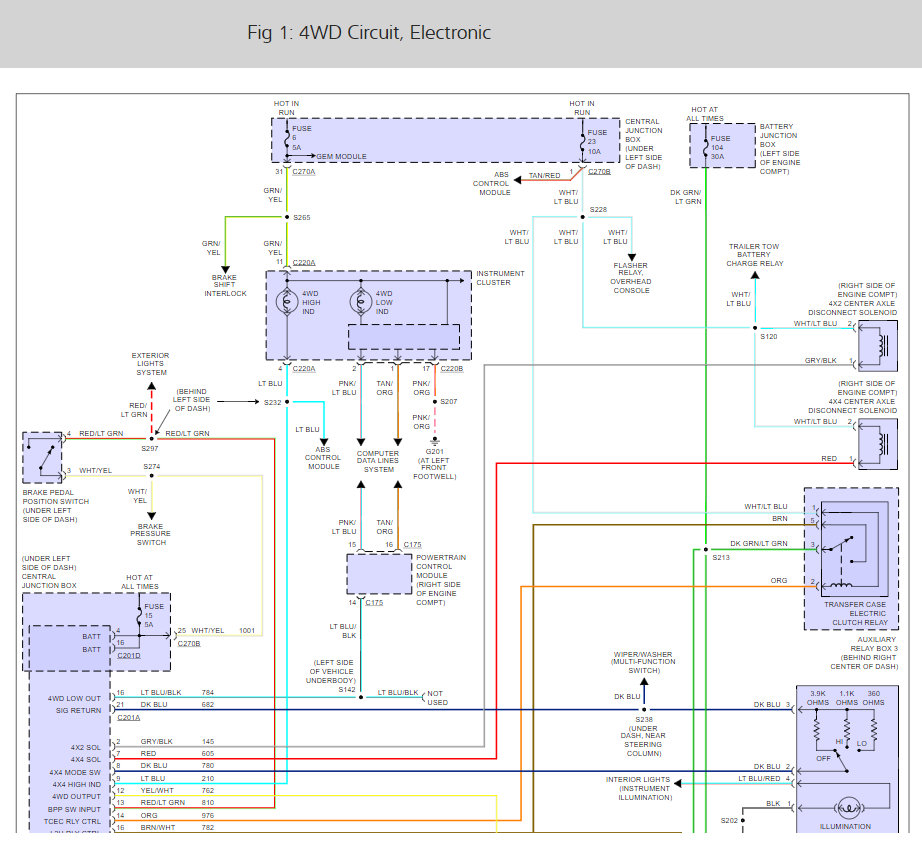This screenshot has width=922, height=851.
Task: Select the Fuse 104 30A symbol
Action: pyautogui.click(x=706, y=147)
